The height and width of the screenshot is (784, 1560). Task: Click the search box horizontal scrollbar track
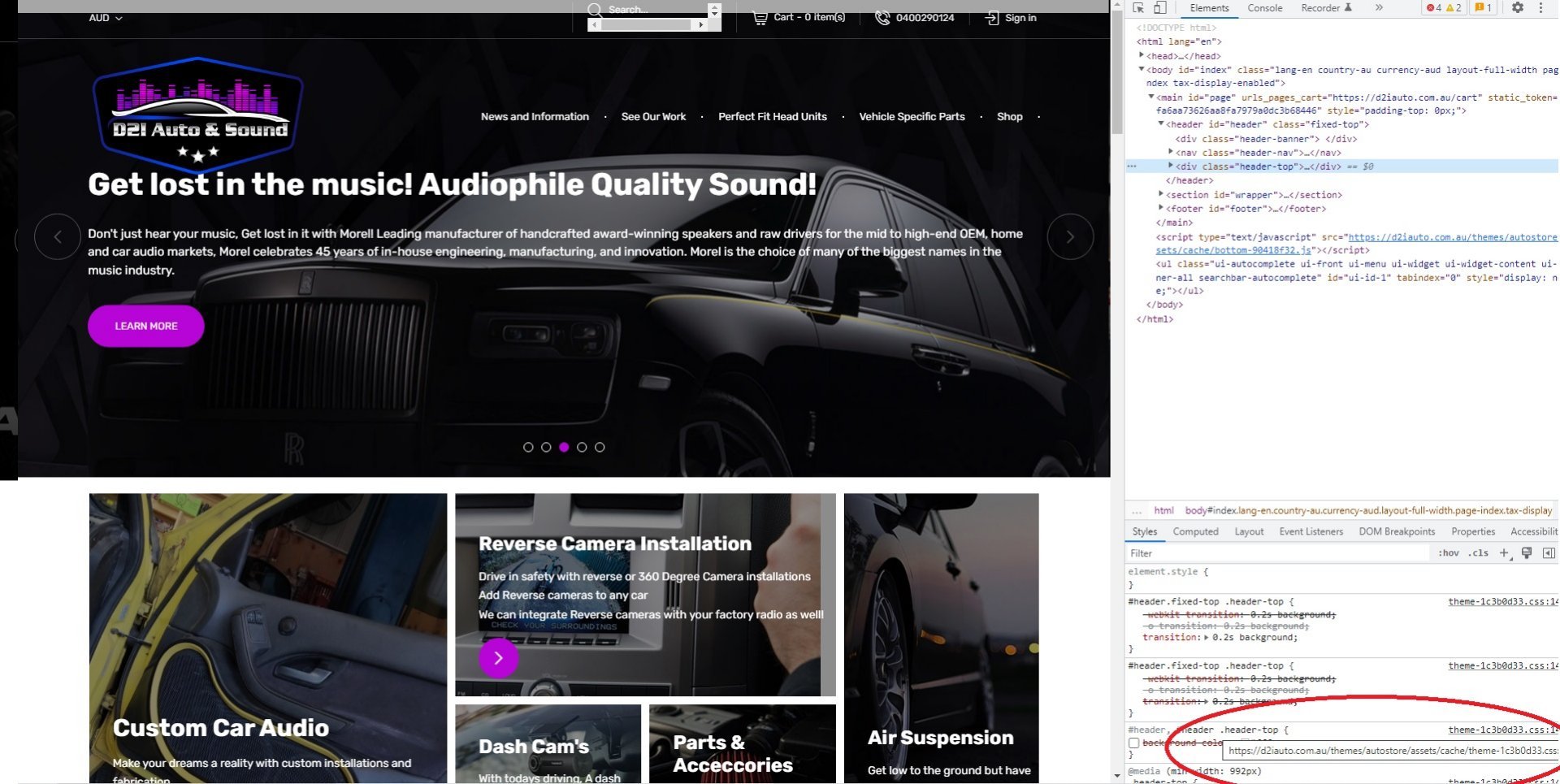tap(648, 25)
